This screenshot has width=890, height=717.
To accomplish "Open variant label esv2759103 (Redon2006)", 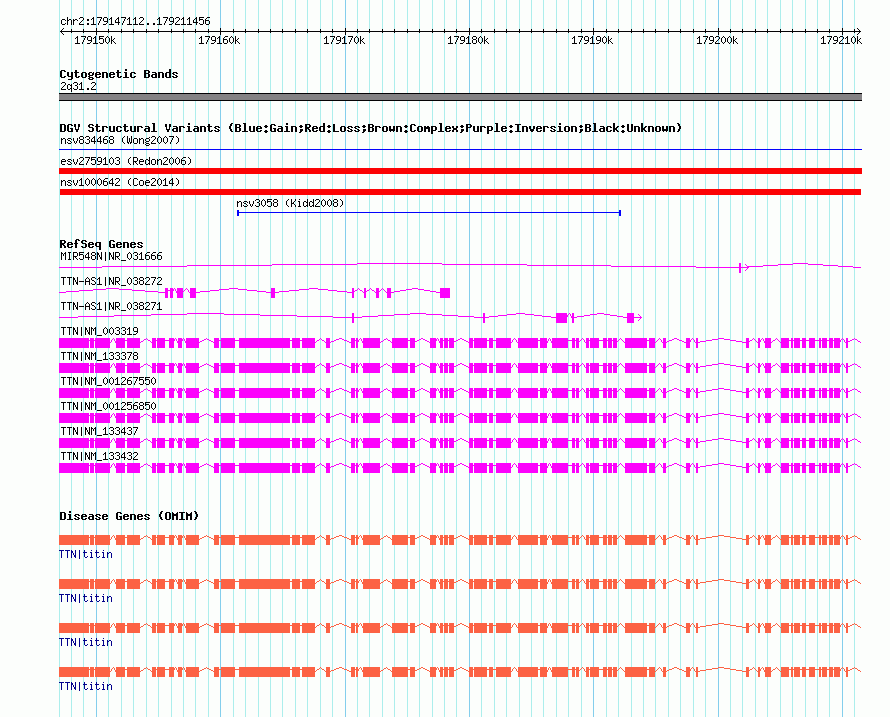I will 126,161.
